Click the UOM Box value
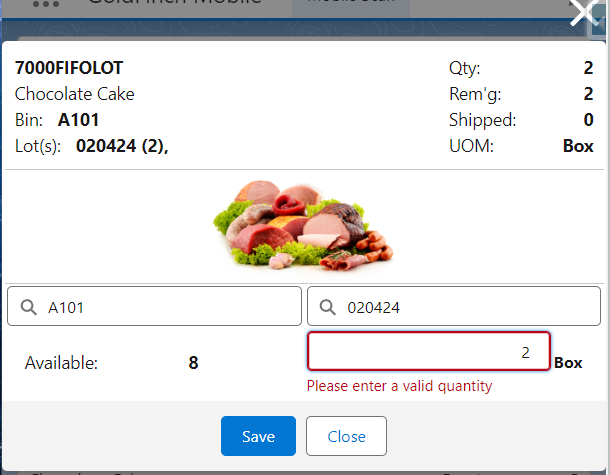Screen dimensions: 610x475 (x=578, y=146)
